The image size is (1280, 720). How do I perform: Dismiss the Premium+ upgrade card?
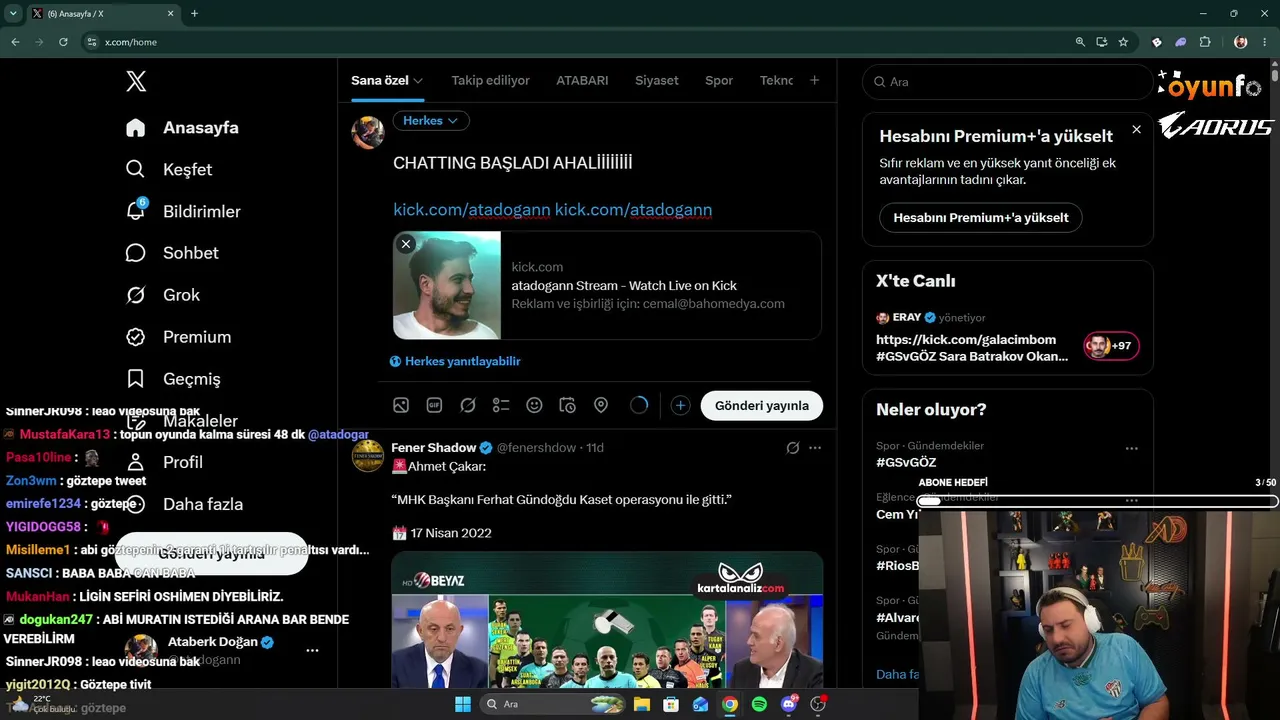coord(1136,129)
